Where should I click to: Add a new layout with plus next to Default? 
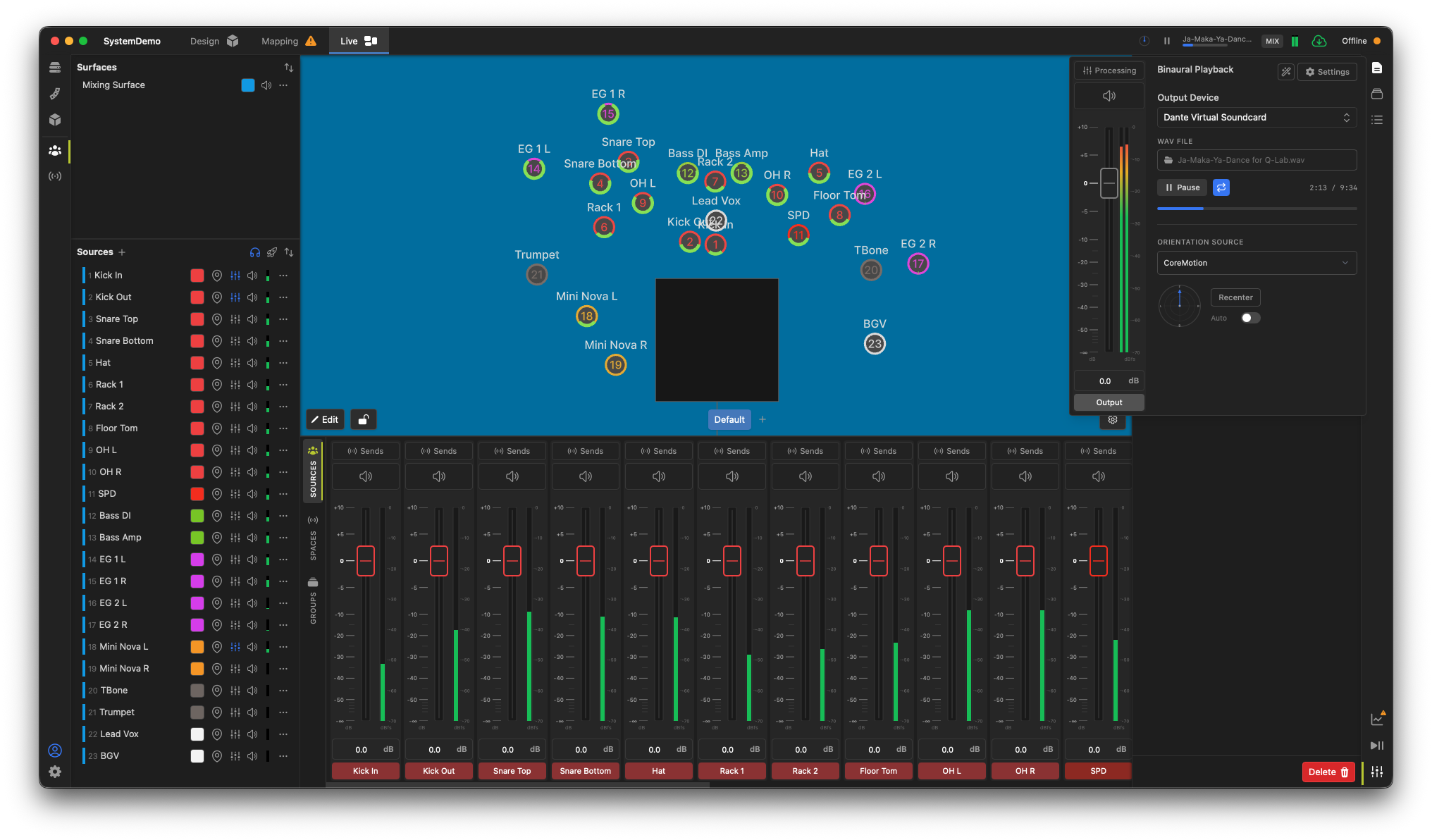pyautogui.click(x=763, y=419)
